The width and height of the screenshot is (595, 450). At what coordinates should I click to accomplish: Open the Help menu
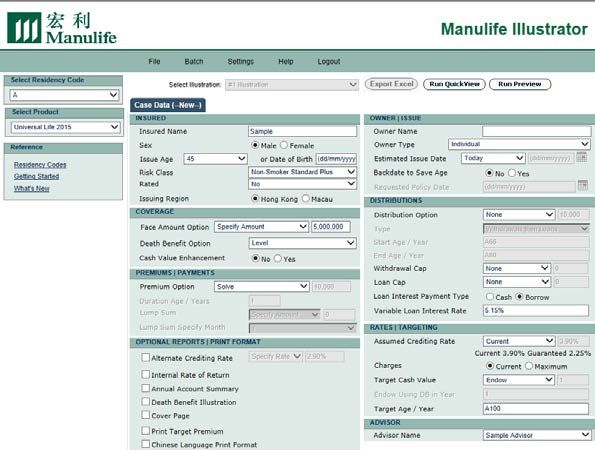286,61
